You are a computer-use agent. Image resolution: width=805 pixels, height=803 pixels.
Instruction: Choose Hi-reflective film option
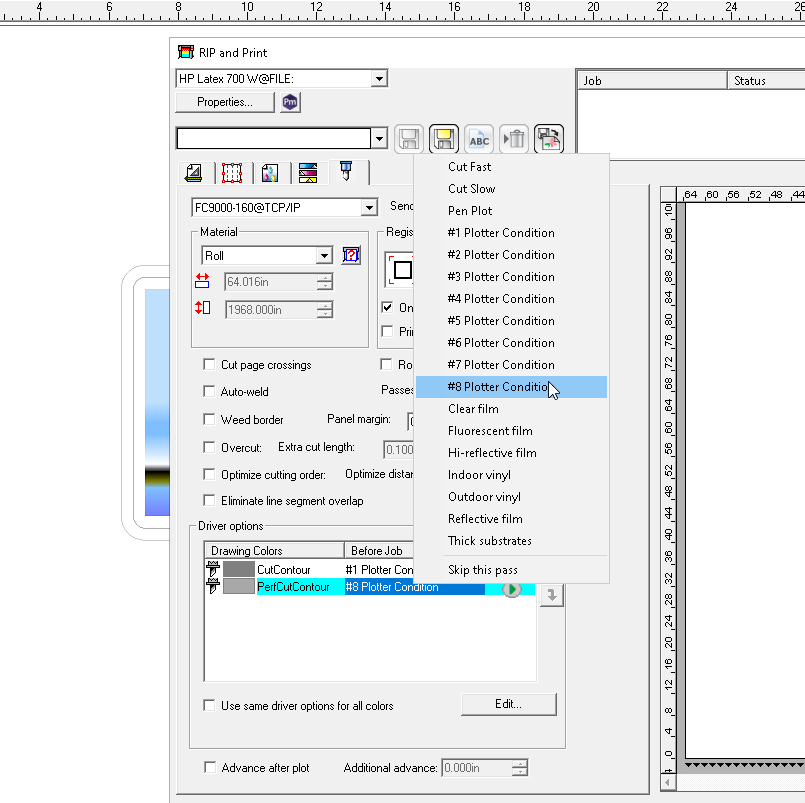[511, 453]
